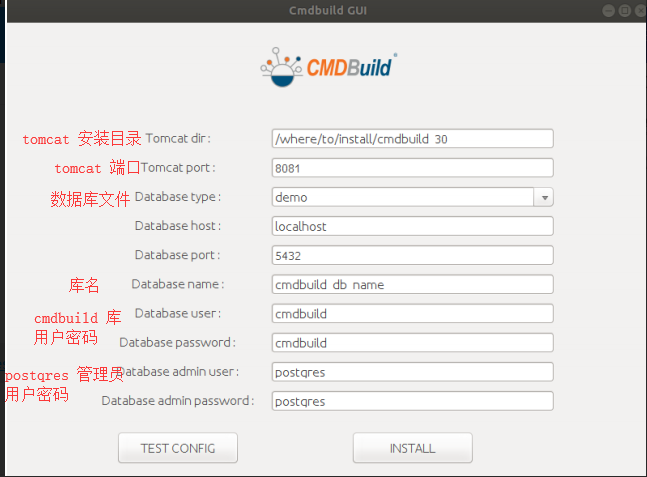
Task: Click the Tomcat port label
Action: 178,168
